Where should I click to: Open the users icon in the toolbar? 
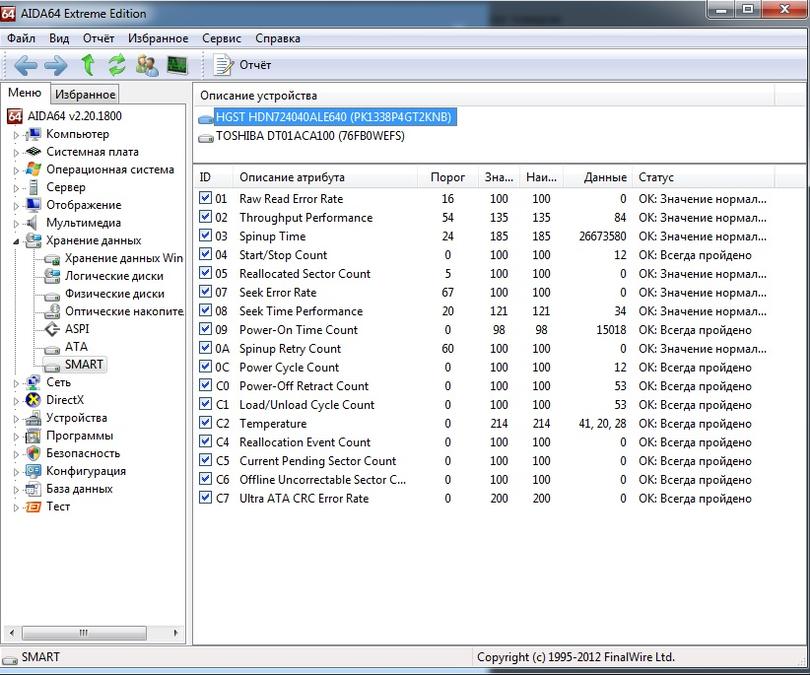[x=147, y=66]
